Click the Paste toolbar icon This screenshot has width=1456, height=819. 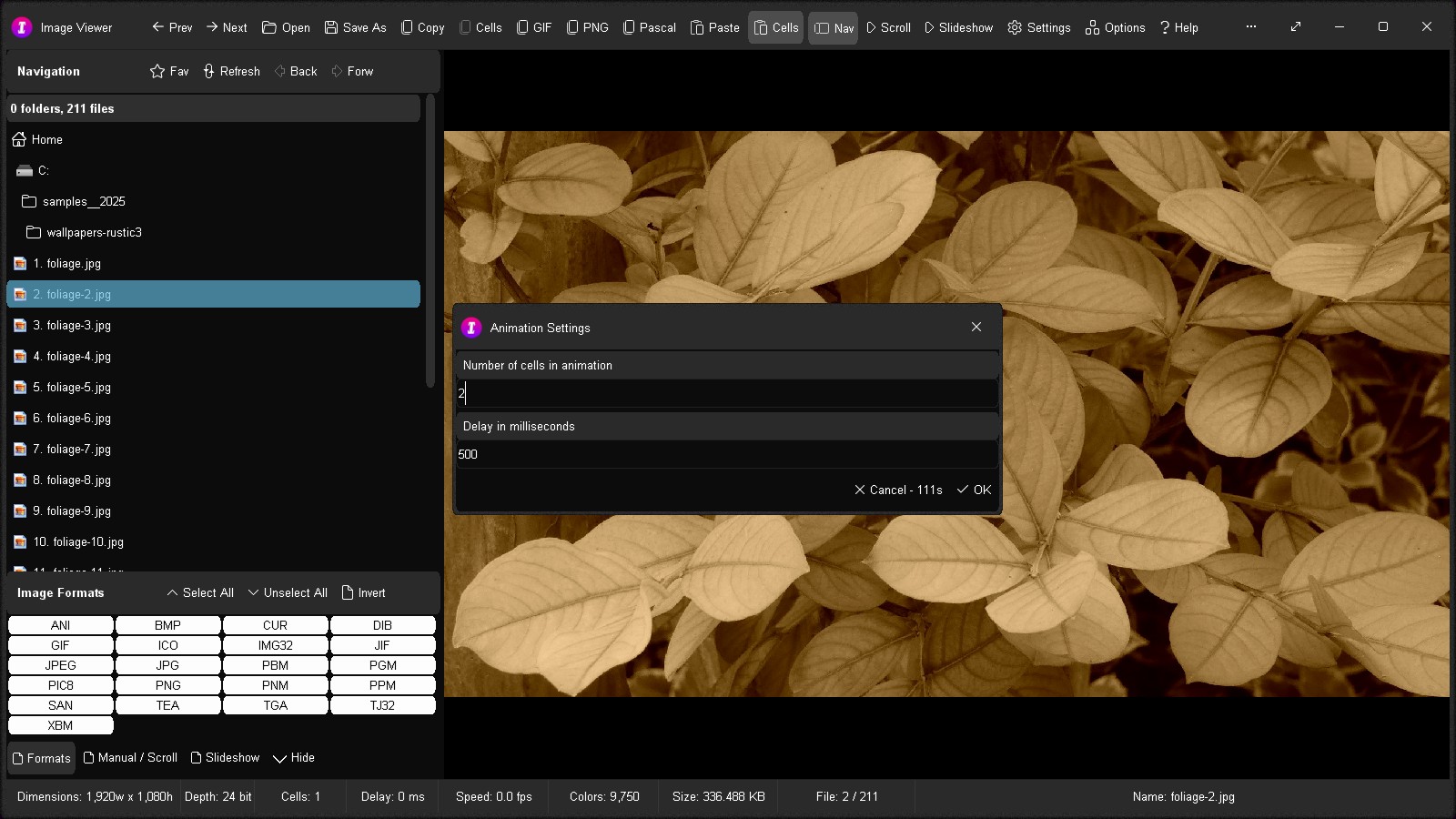pos(714,27)
